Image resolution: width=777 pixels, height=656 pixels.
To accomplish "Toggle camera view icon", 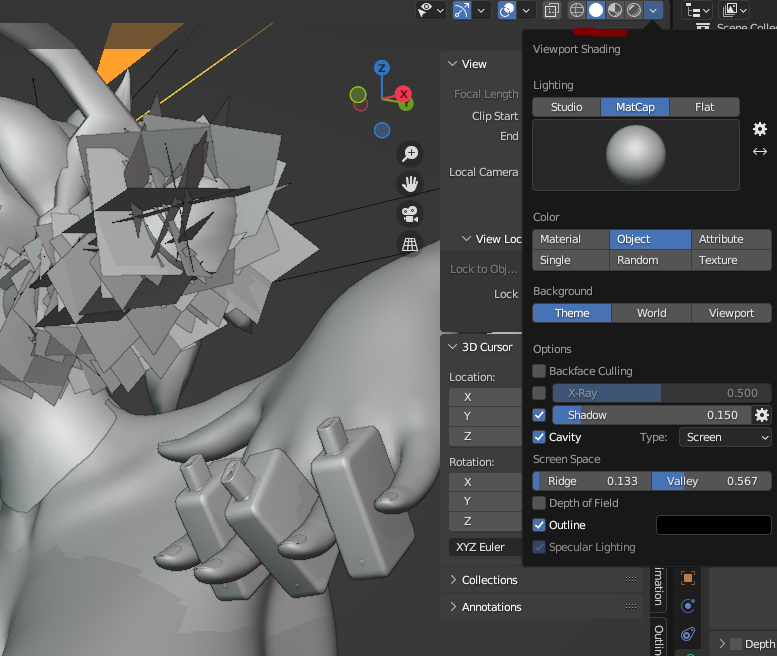I will (410, 214).
